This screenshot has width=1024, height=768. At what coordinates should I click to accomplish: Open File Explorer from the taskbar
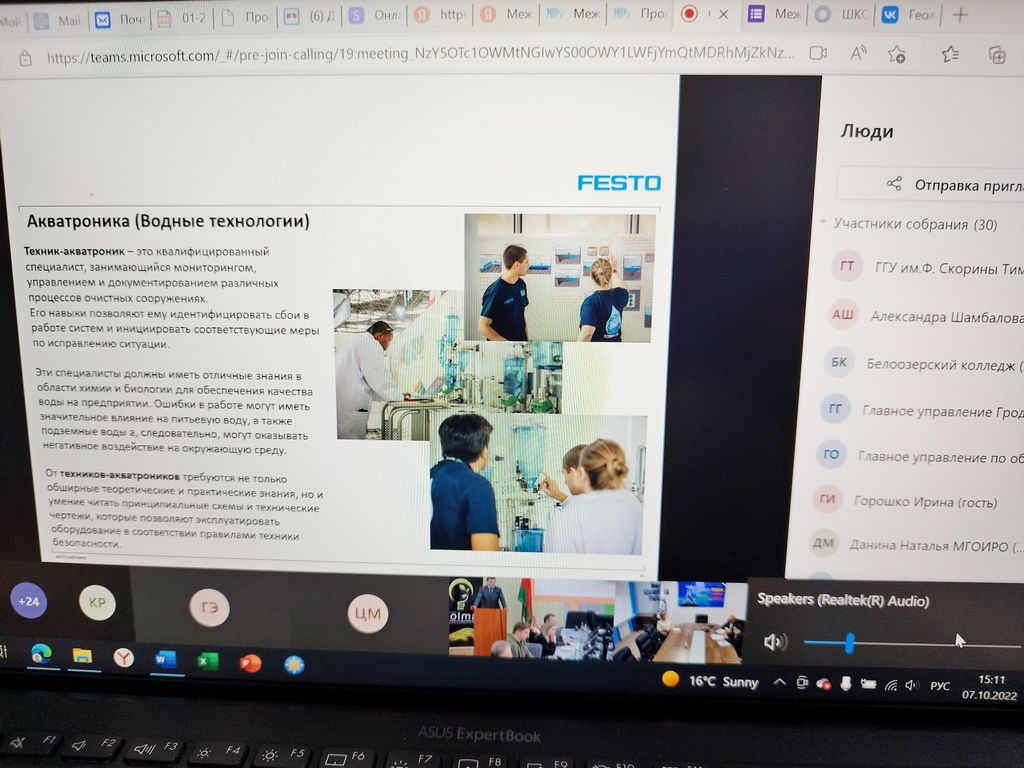pyautogui.click(x=82, y=656)
